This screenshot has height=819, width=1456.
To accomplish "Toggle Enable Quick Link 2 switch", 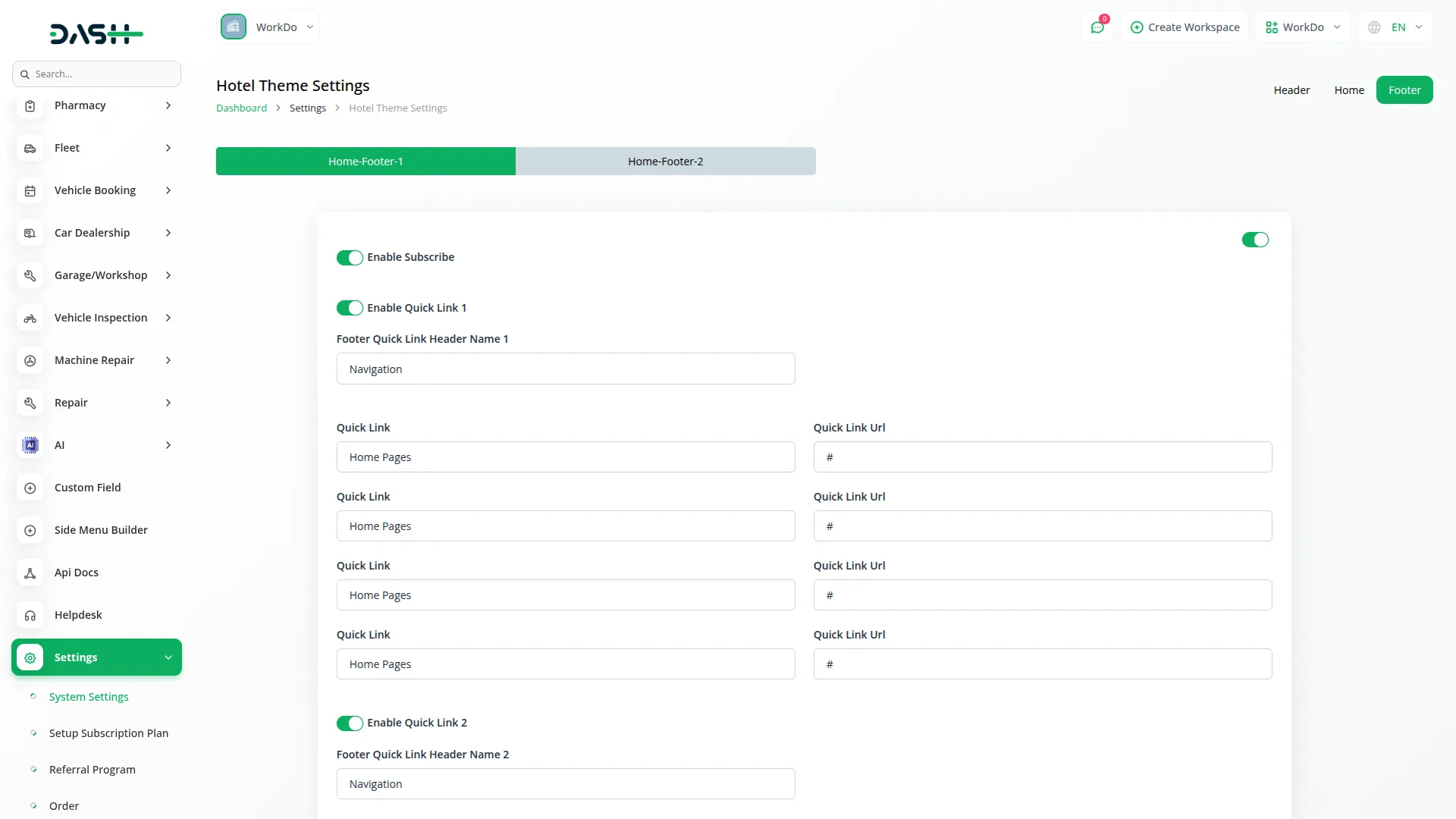I will coord(350,723).
